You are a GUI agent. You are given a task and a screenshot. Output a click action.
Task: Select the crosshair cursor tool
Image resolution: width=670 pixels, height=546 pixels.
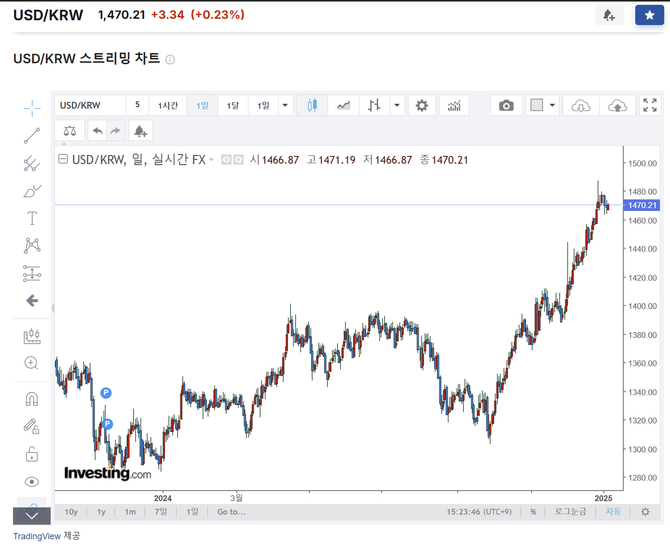point(32,108)
